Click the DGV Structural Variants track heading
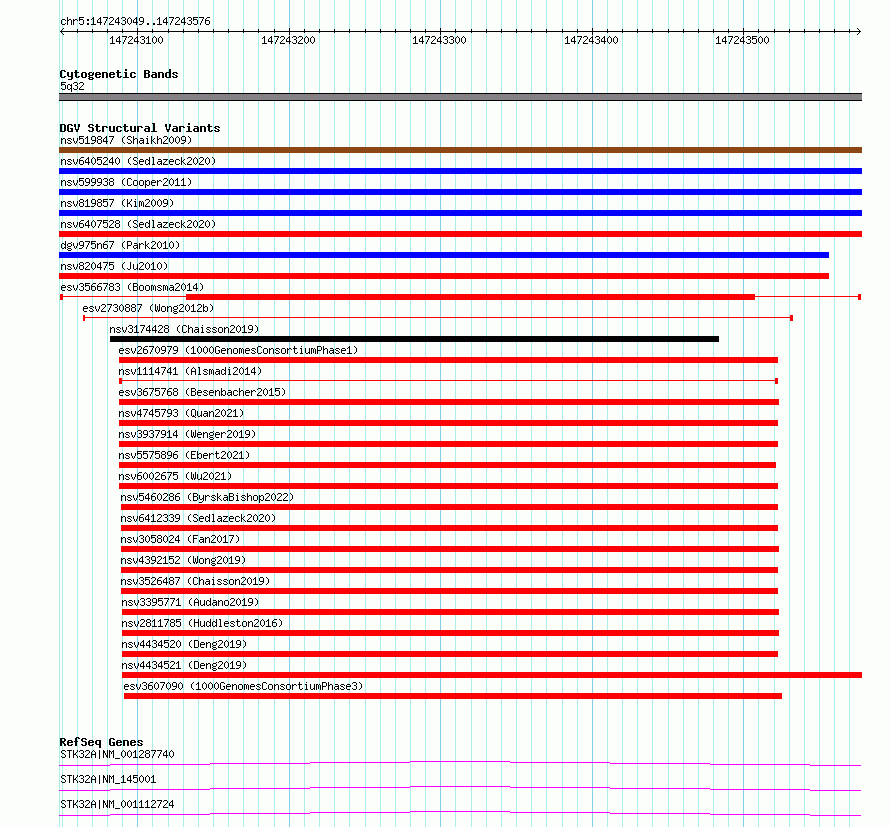This screenshot has height=827, width=890. tap(140, 128)
